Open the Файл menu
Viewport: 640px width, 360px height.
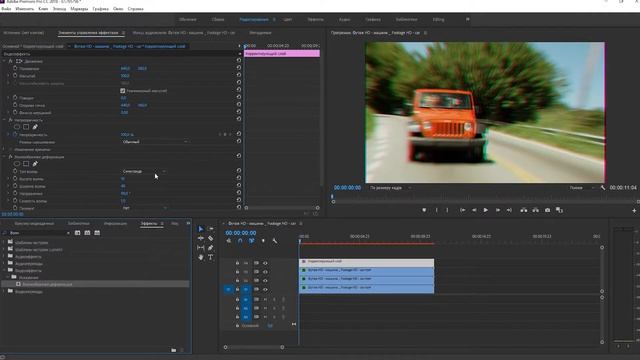pyautogui.click(x=6, y=9)
